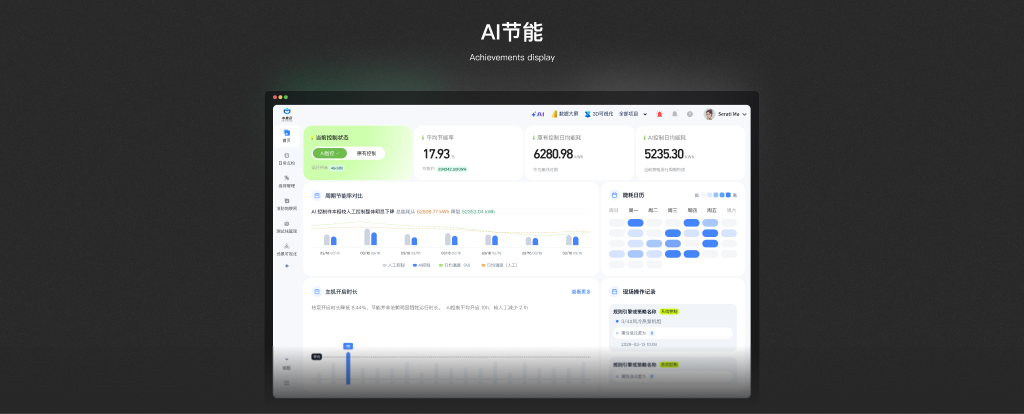Open the AI sparkle icon in top bar
1024x414 pixels.
click(537, 114)
